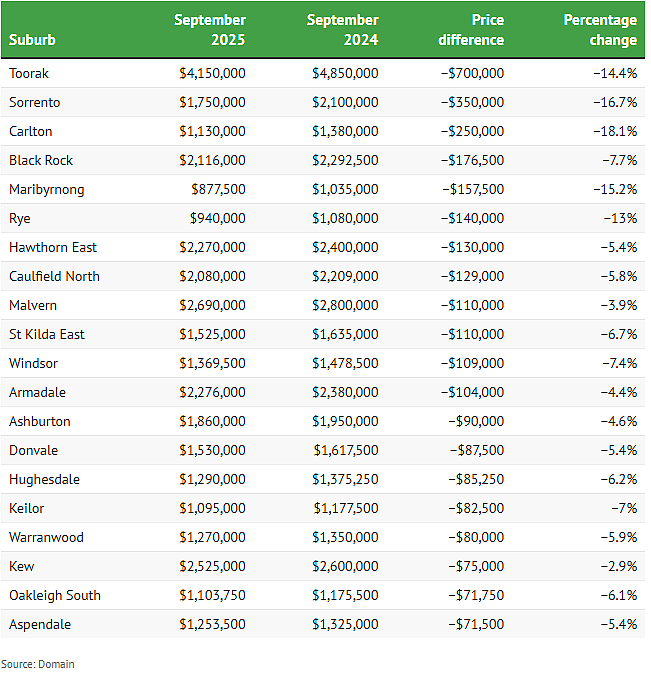Select the Malvern suburb name
Image resolution: width=651 pixels, height=683 pixels.
[x=33, y=305]
